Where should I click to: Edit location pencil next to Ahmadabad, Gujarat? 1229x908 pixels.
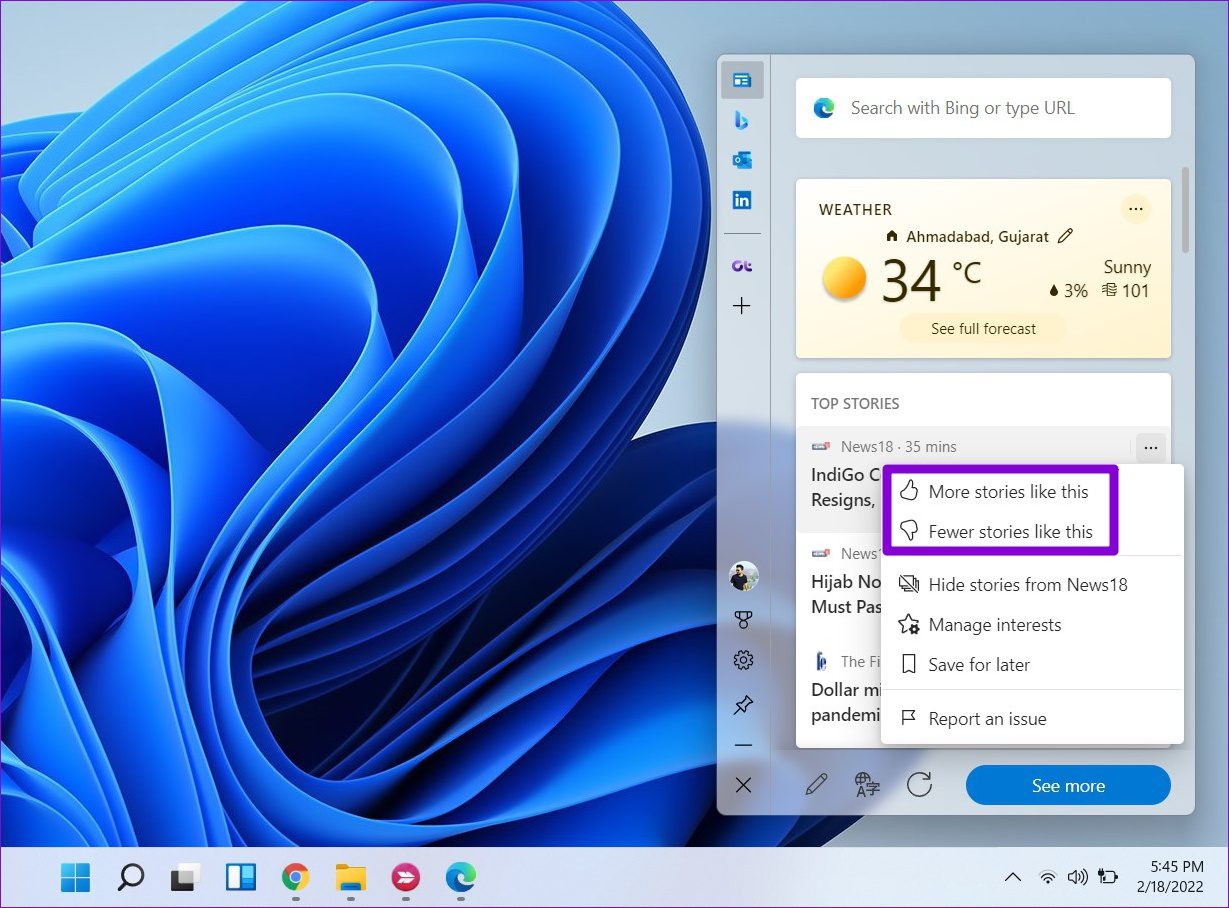pos(1065,236)
